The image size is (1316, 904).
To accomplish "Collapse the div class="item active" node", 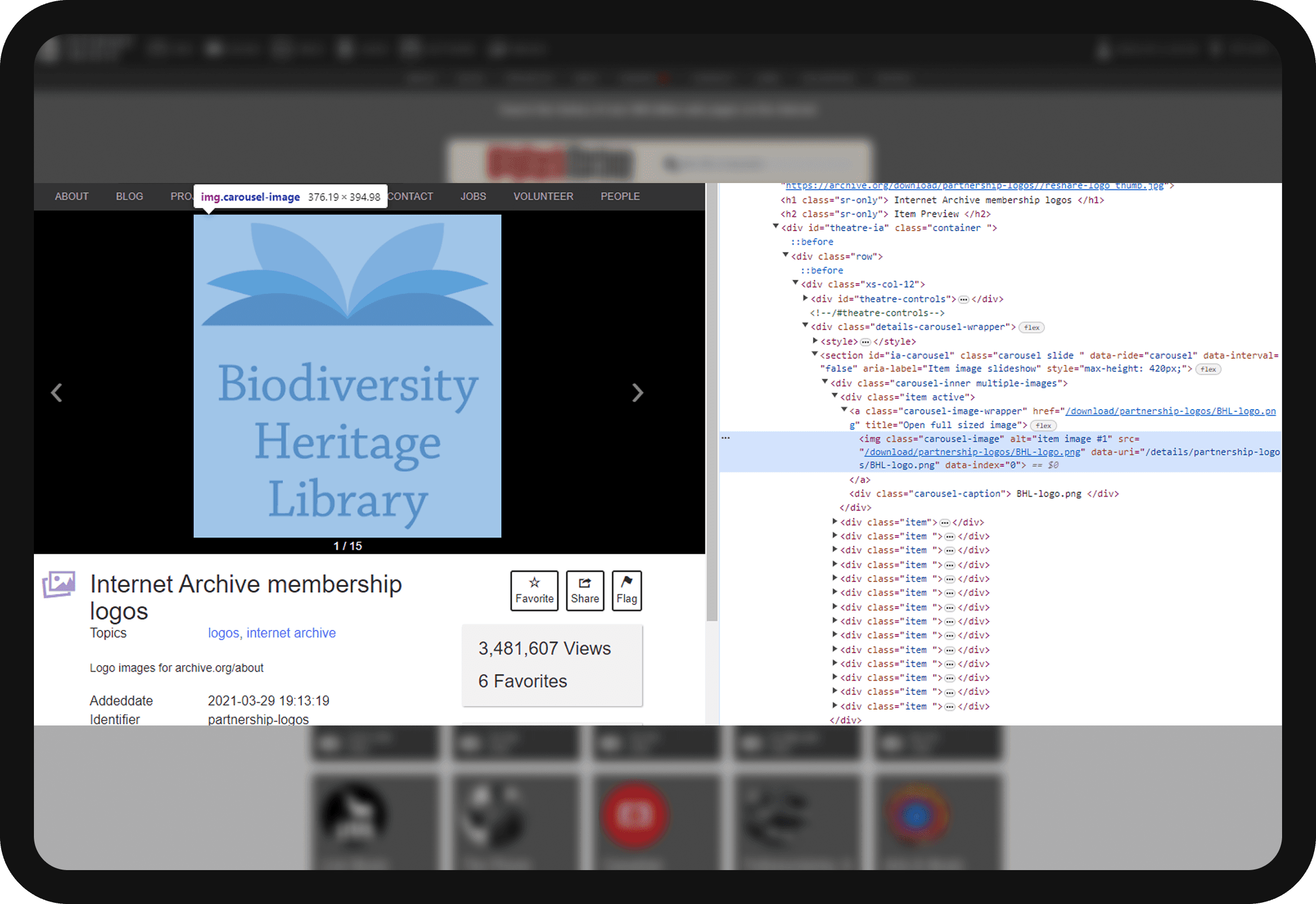I will (x=835, y=396).
